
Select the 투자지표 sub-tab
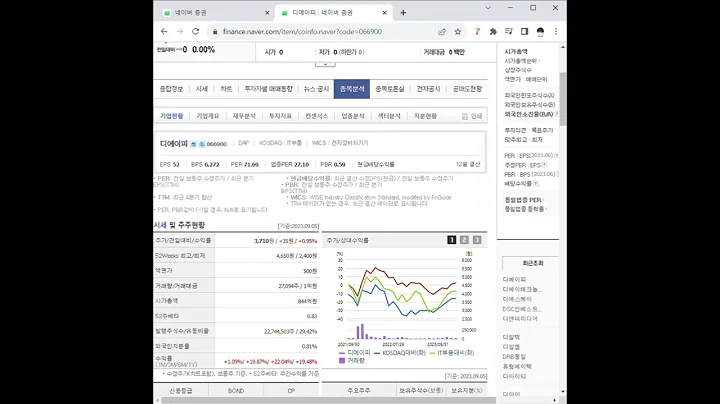tap(280, 116)
